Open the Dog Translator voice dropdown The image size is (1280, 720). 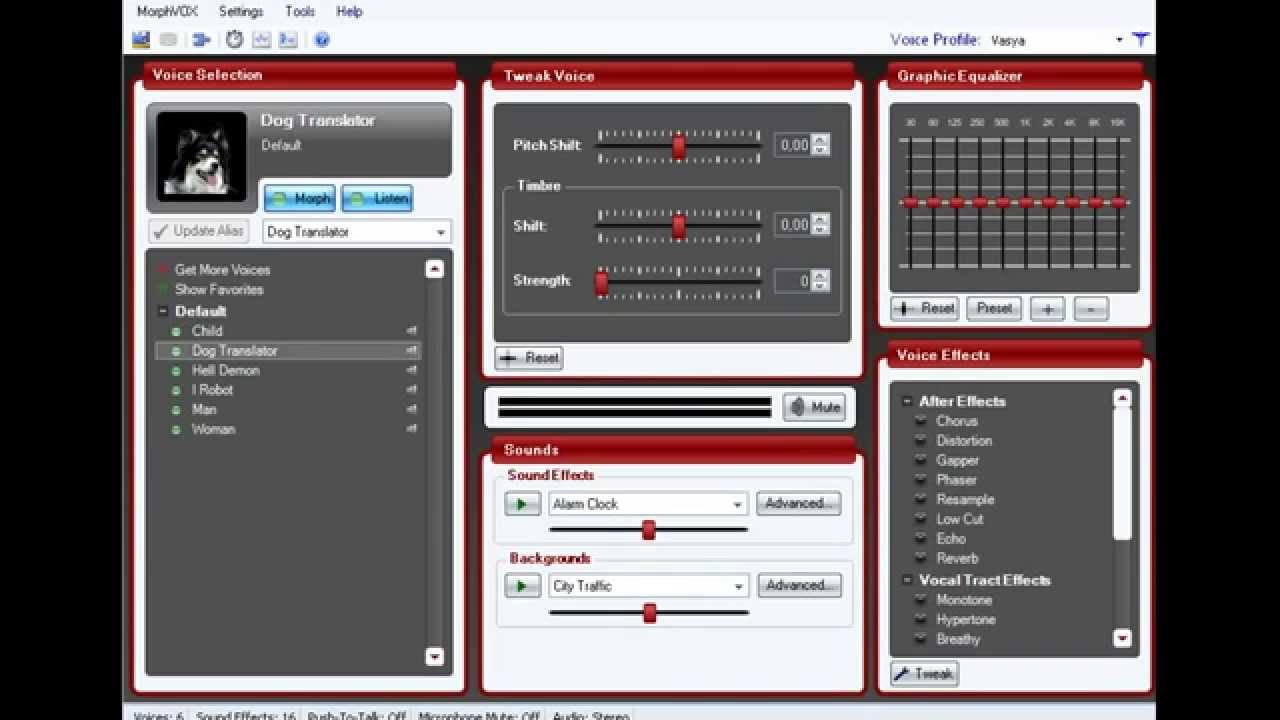(x=440, y=232)
